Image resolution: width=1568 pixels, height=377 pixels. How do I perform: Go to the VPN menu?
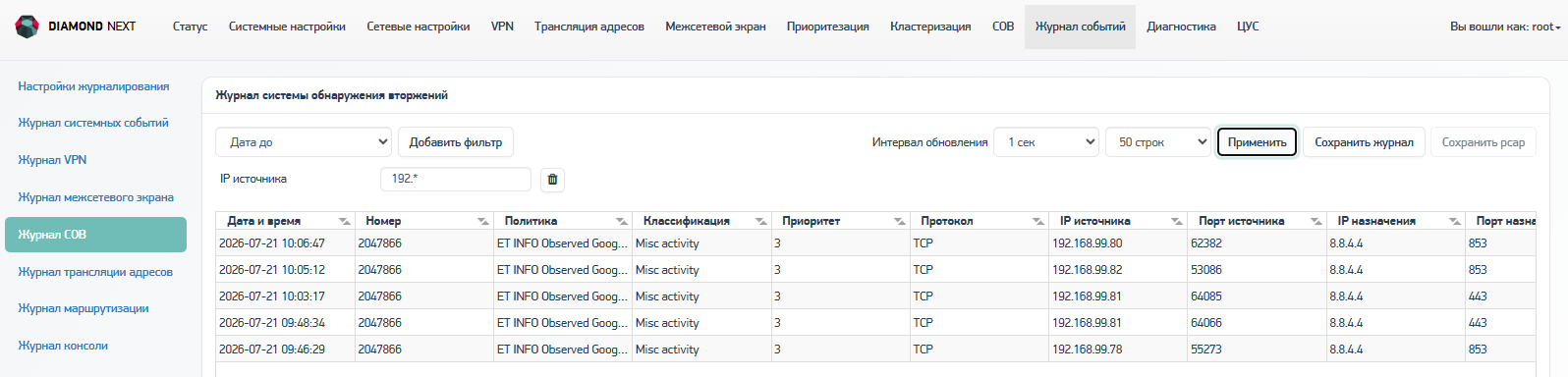pos(502,27)
